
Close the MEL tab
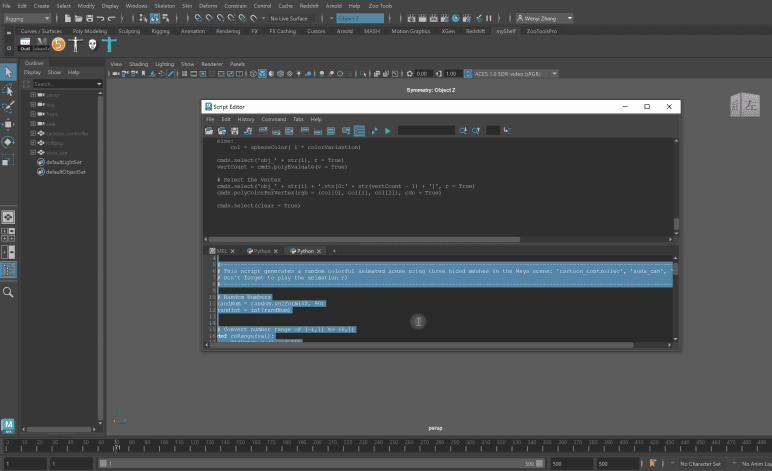point(232,251)
